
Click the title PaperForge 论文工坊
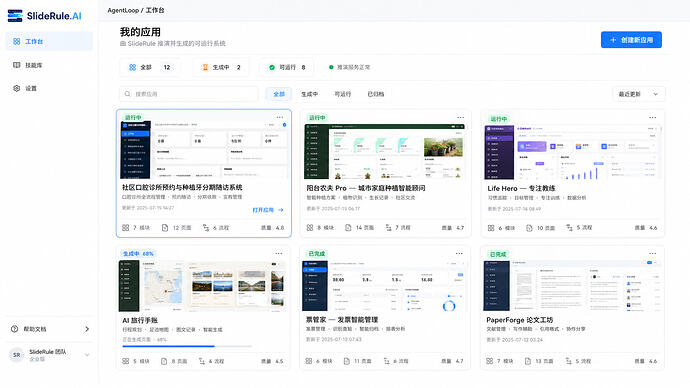tap(519, 320)
